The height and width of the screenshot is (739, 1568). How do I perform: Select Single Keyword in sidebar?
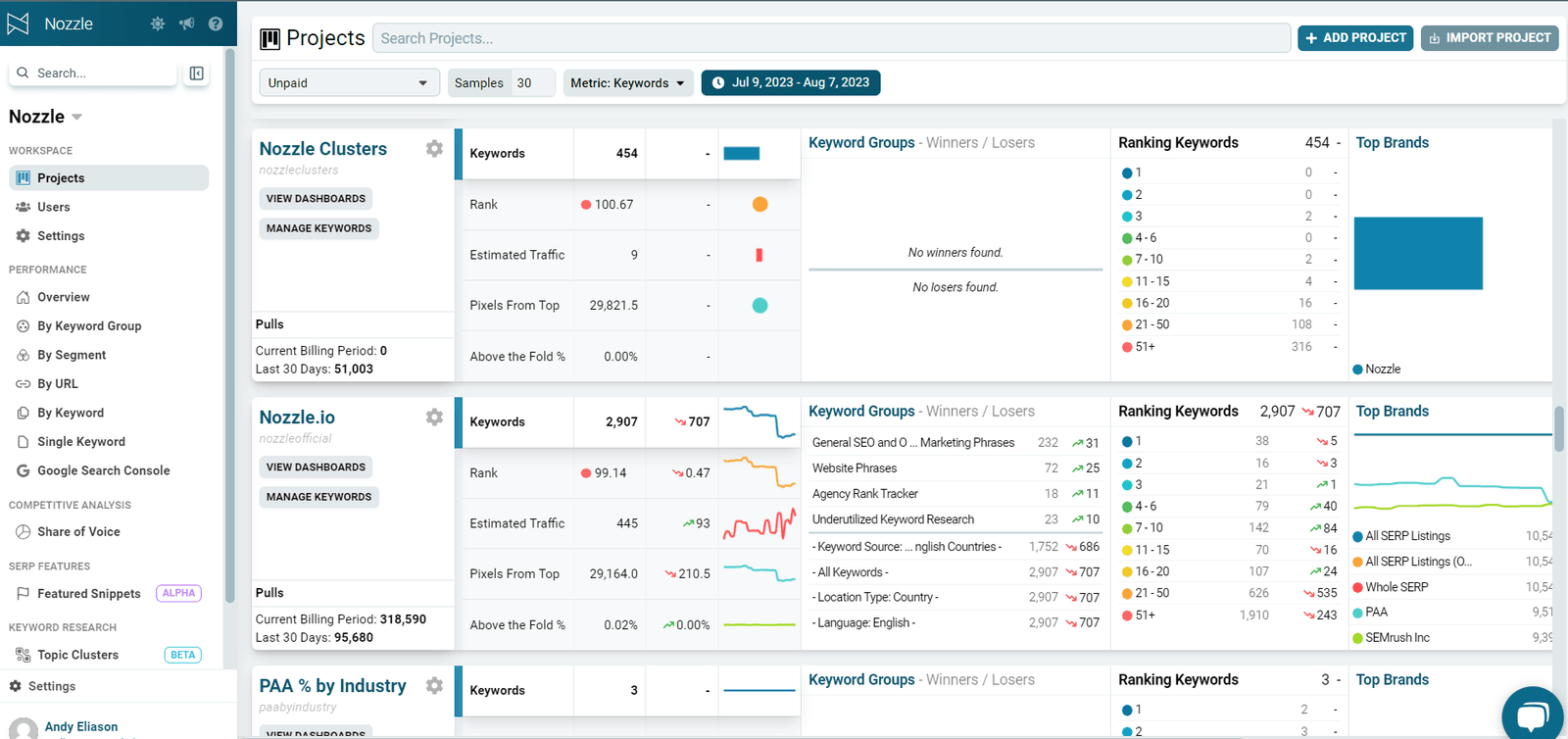point(81,442)
